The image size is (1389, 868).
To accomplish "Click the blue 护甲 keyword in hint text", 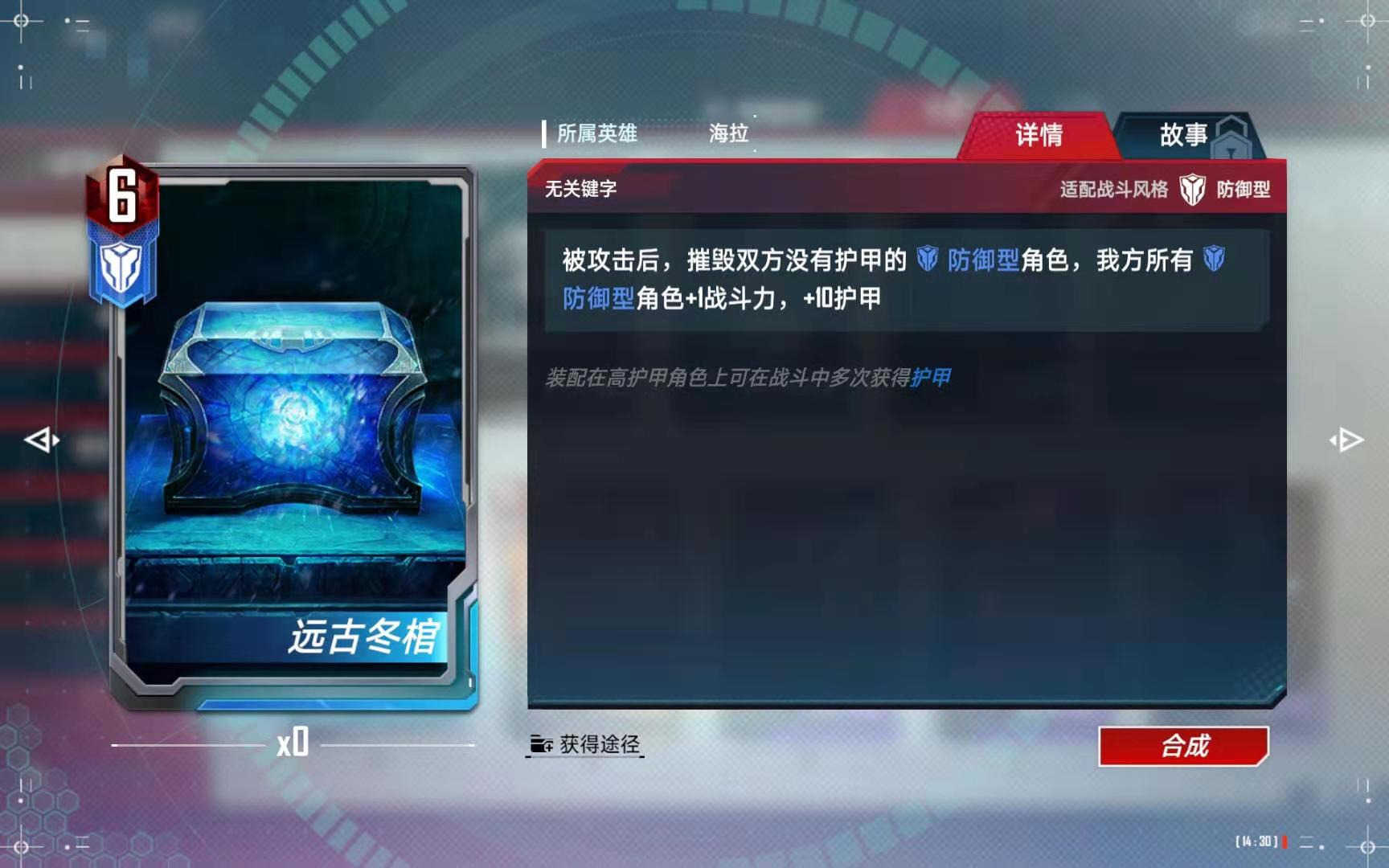I will tap(930, 378).
